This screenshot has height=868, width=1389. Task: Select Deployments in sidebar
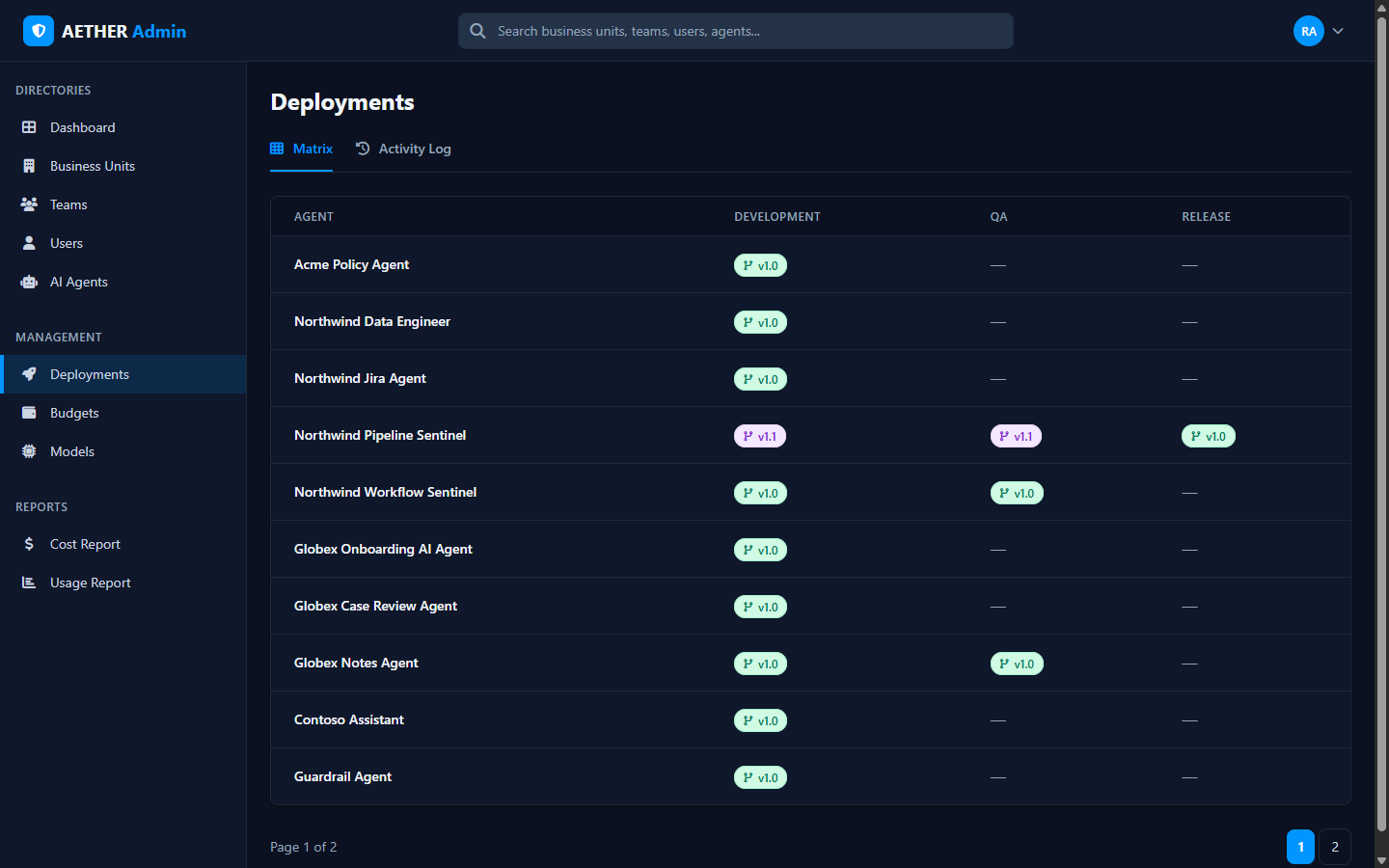click(x=123, y=374)
